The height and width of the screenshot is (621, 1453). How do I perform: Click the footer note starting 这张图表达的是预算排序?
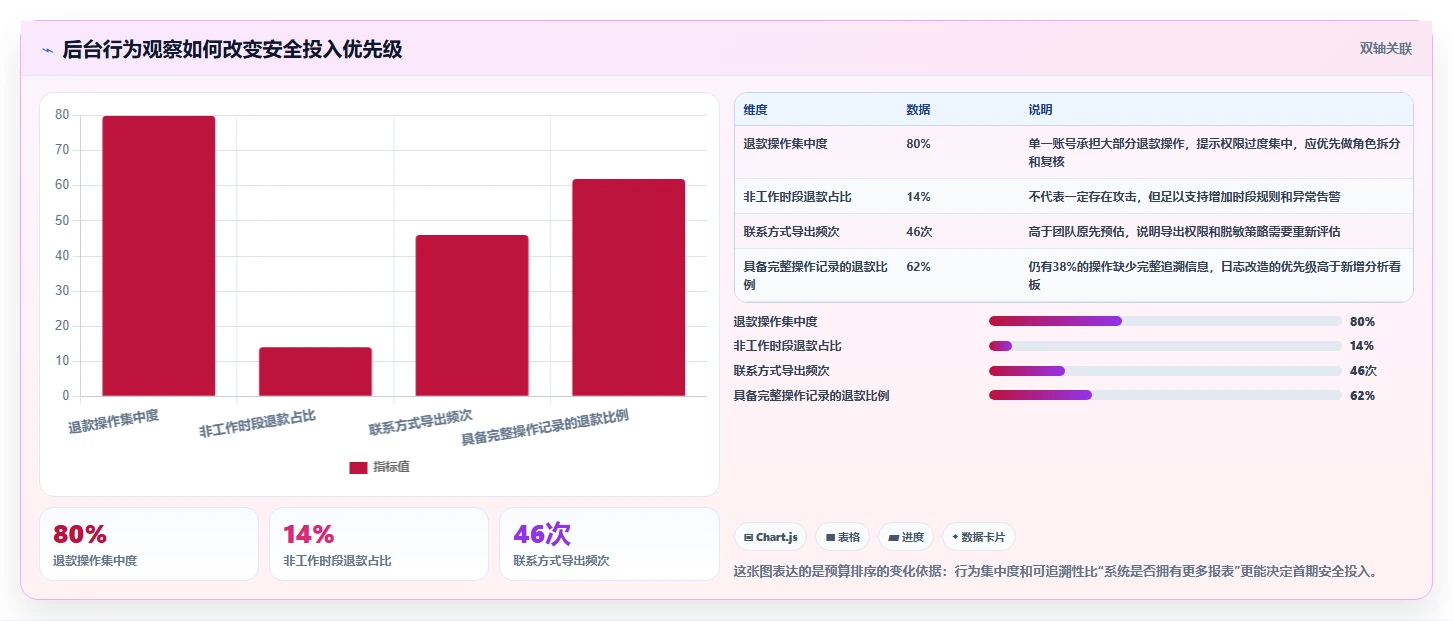pyautogui.click(x=1058, y=572)
